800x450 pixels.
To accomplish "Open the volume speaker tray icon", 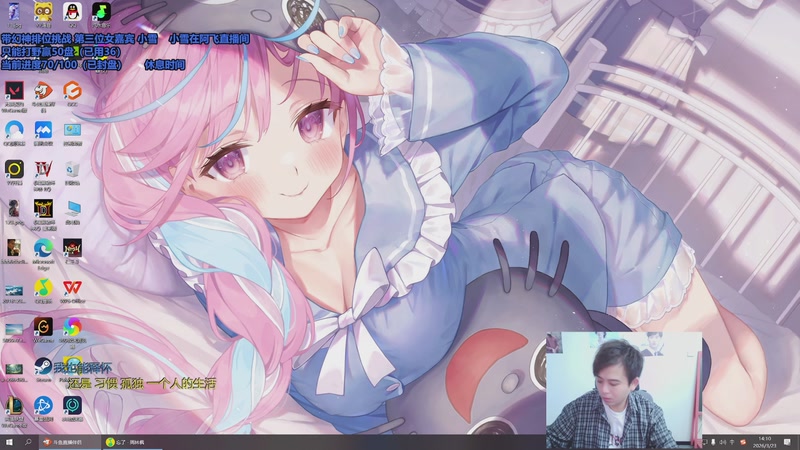I will coord(722,442).
